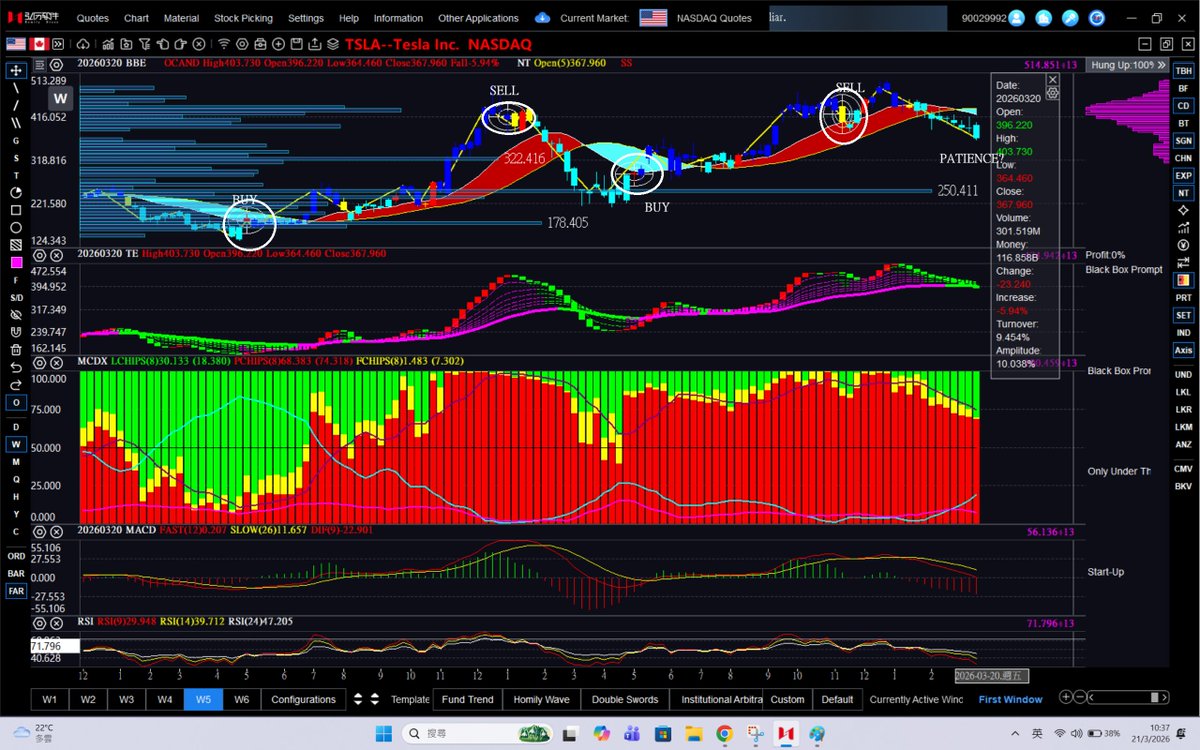Redo the last drawing action
The height and width of the screenshot is (750, 1200).
[x=16, y=384]
